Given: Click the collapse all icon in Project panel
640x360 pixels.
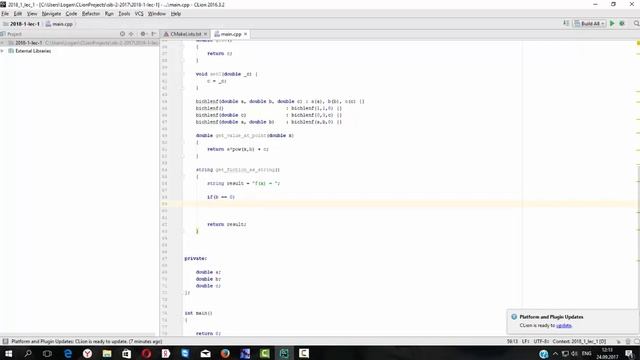Looking at the screenshot, I should point(131,34).
